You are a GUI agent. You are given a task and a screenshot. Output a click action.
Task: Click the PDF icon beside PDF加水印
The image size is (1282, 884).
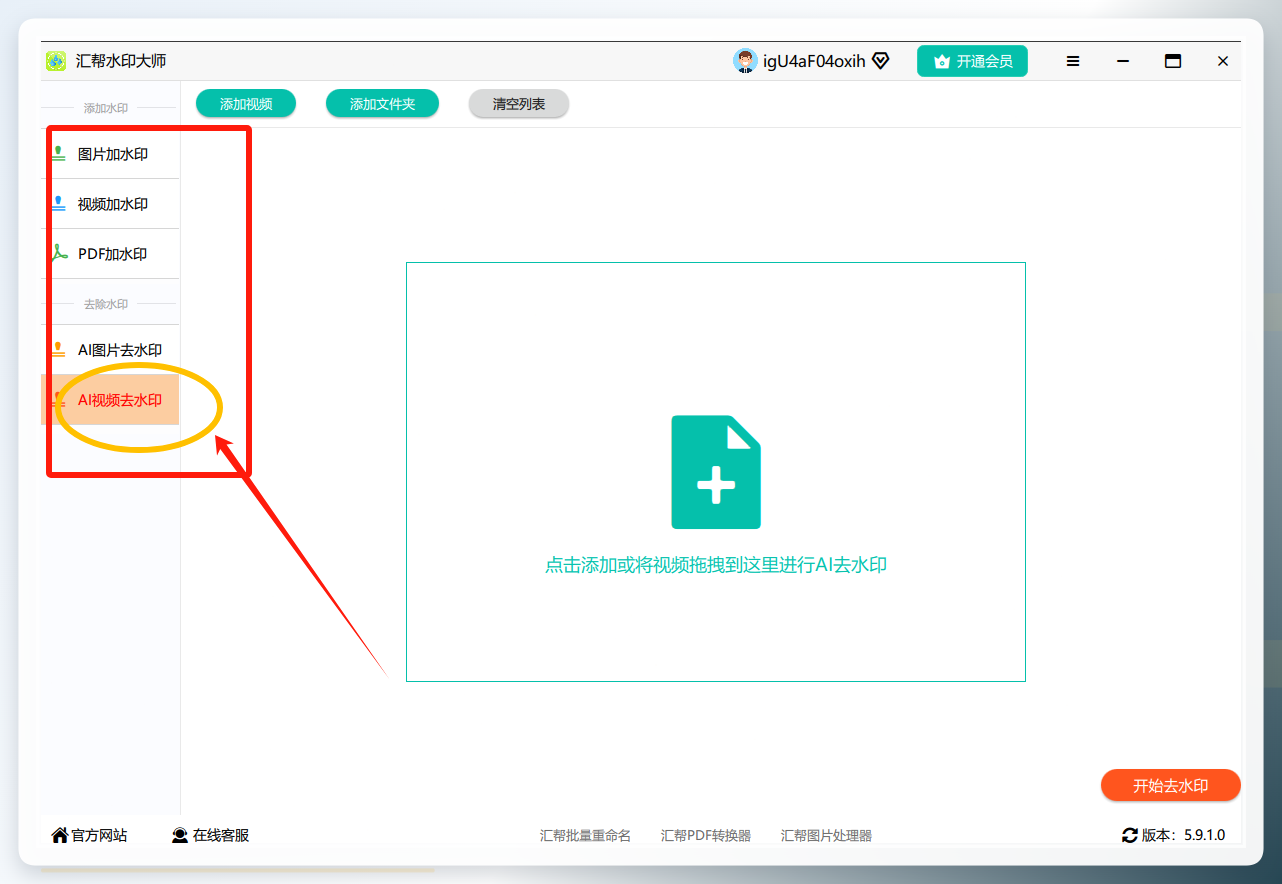point(59,253)
